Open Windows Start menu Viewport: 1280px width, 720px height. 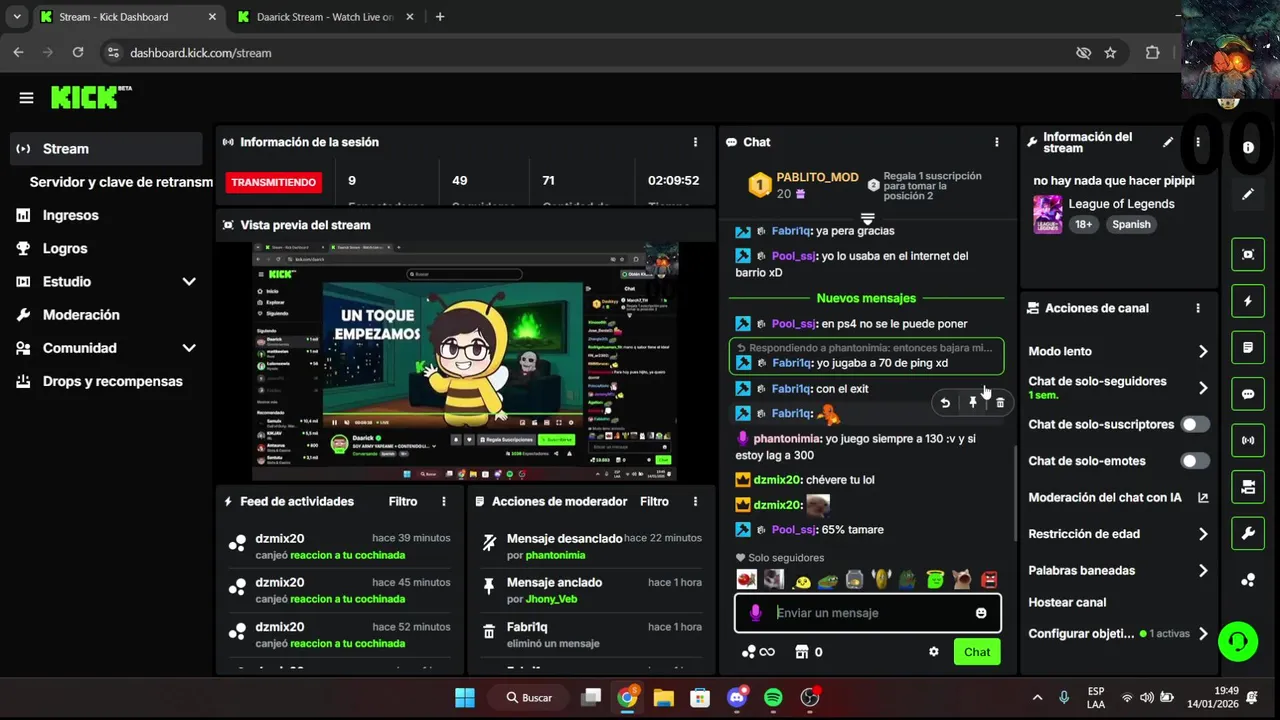(x=465, y=697)
